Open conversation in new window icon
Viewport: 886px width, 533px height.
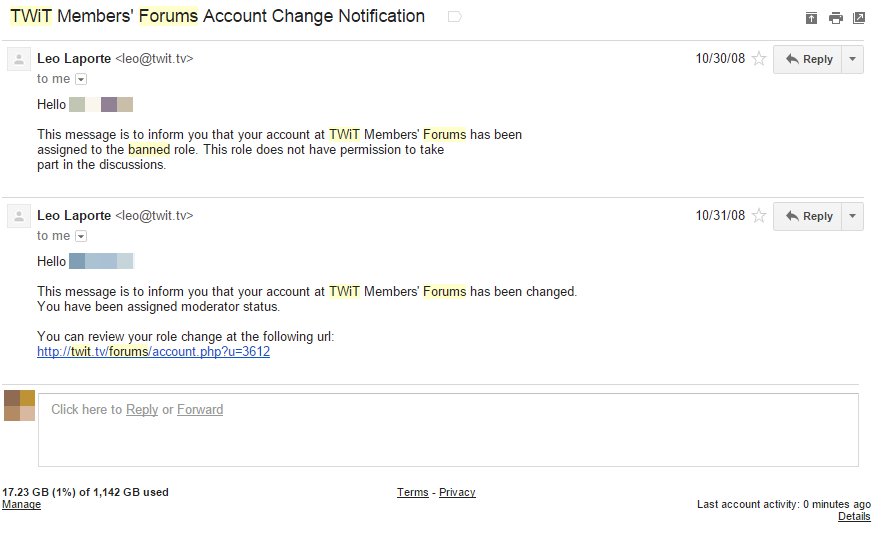(859, 18)
